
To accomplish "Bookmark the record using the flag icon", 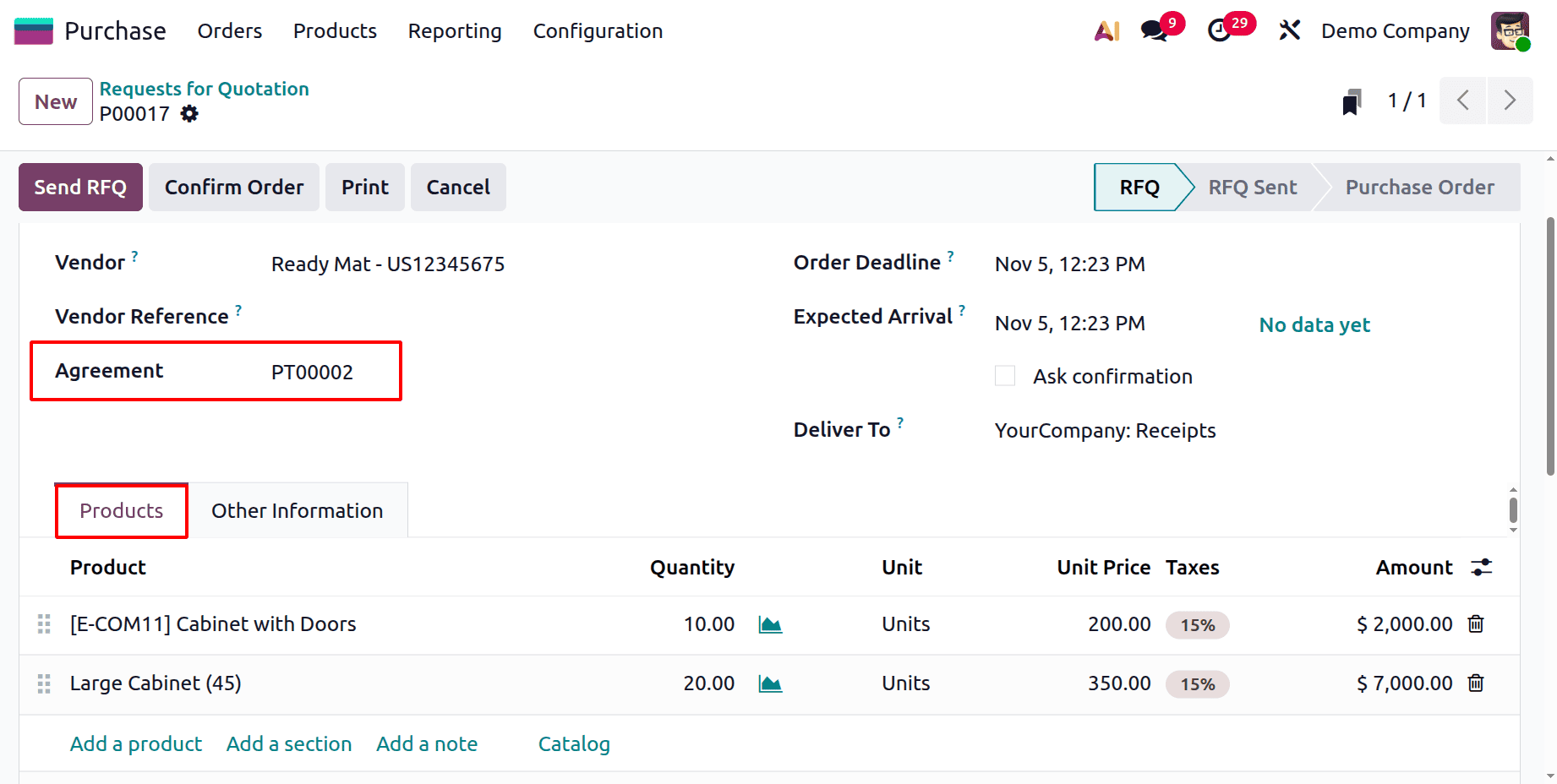I will point(1352,100).
